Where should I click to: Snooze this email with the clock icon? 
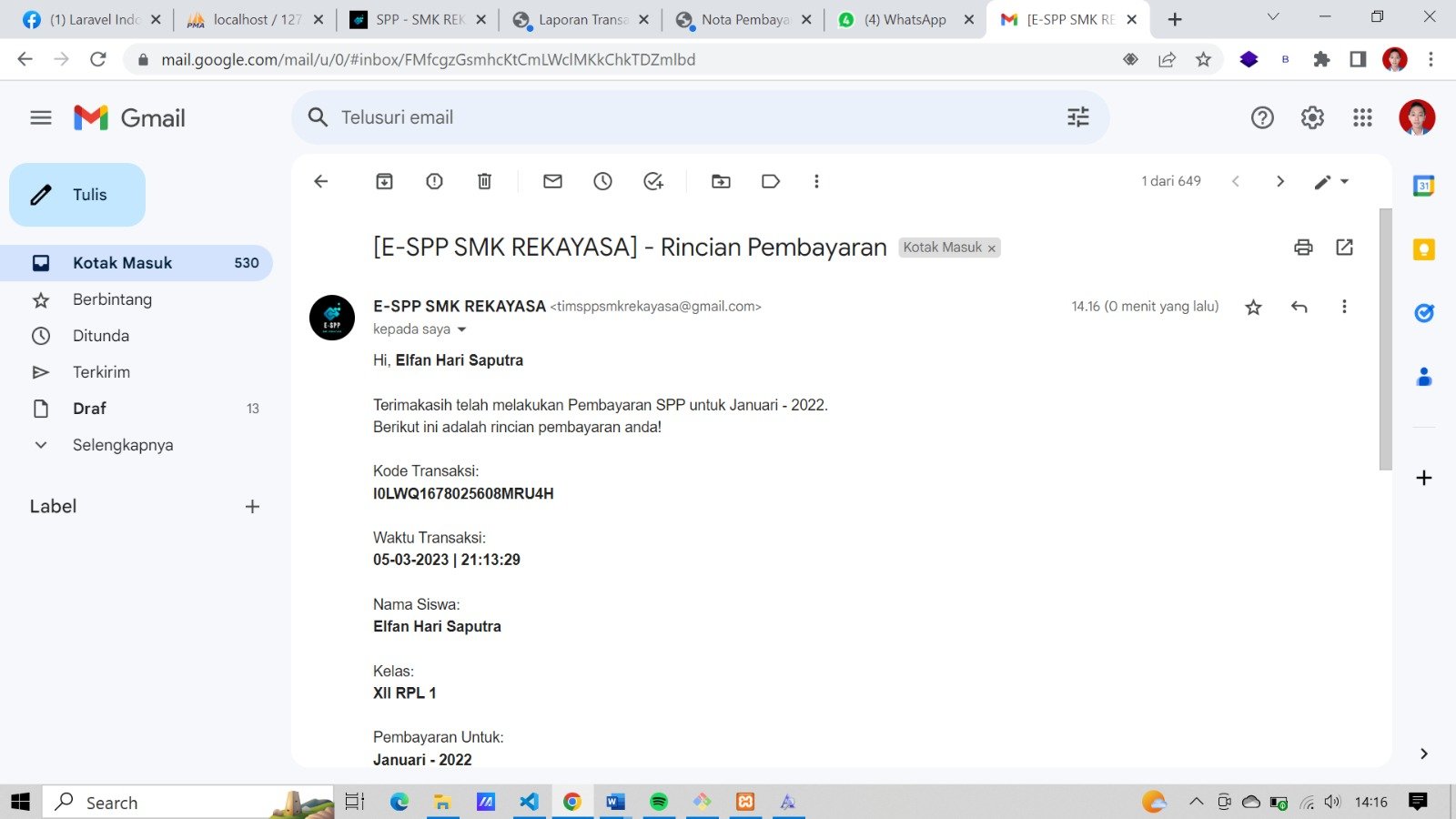[602, 181]
